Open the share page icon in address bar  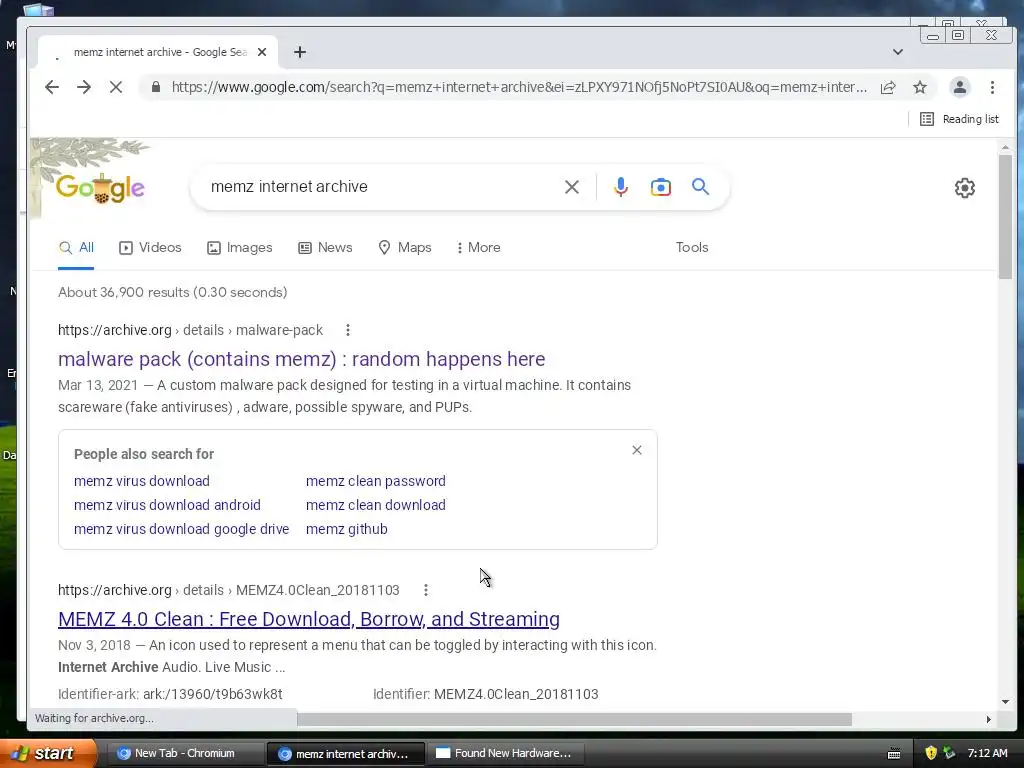(x=888, y=88)
